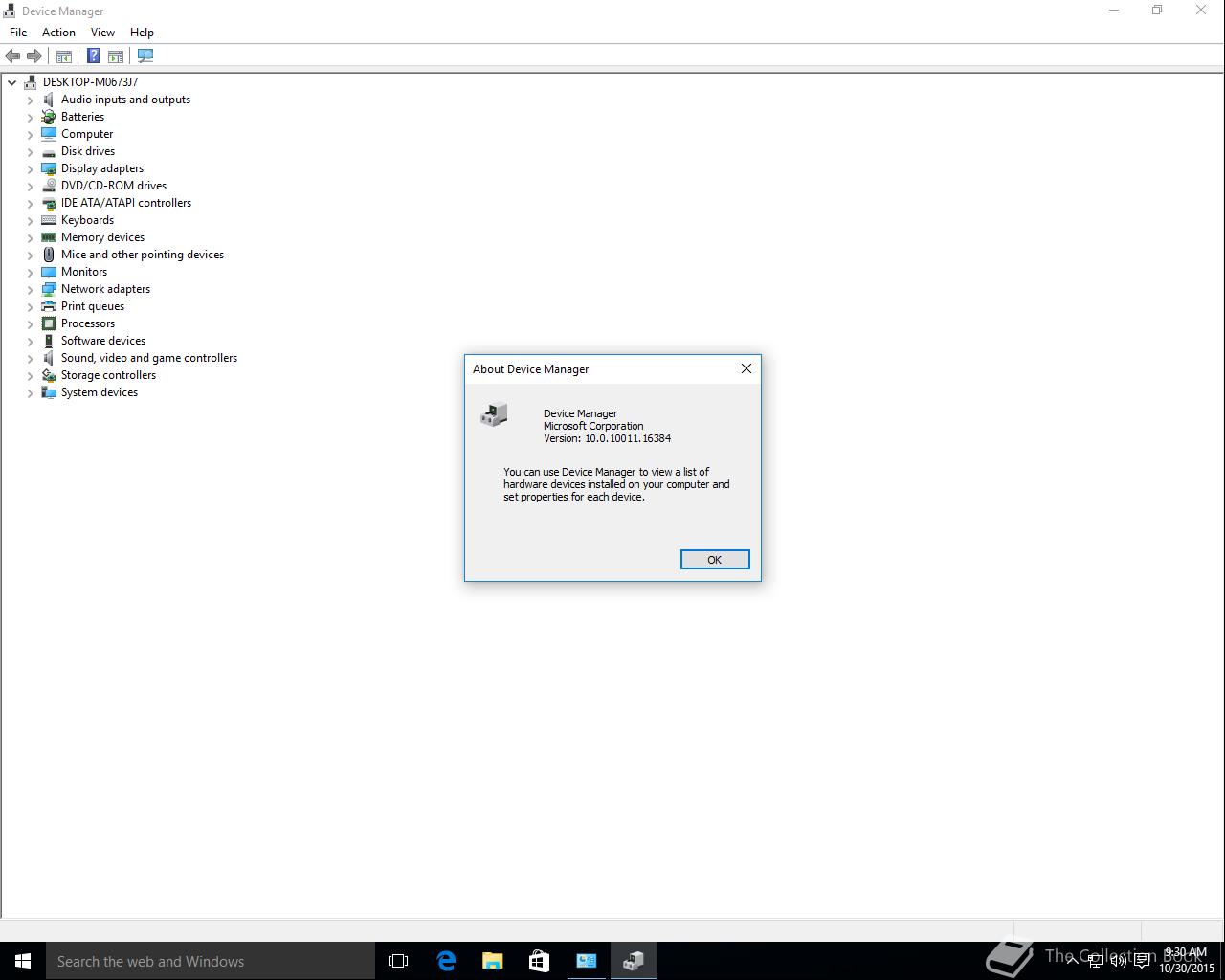This screenshot has height=980, width=1225.
Task: Open the Windows Start menu
Action: pyautogui.click(x=23, y=961)
